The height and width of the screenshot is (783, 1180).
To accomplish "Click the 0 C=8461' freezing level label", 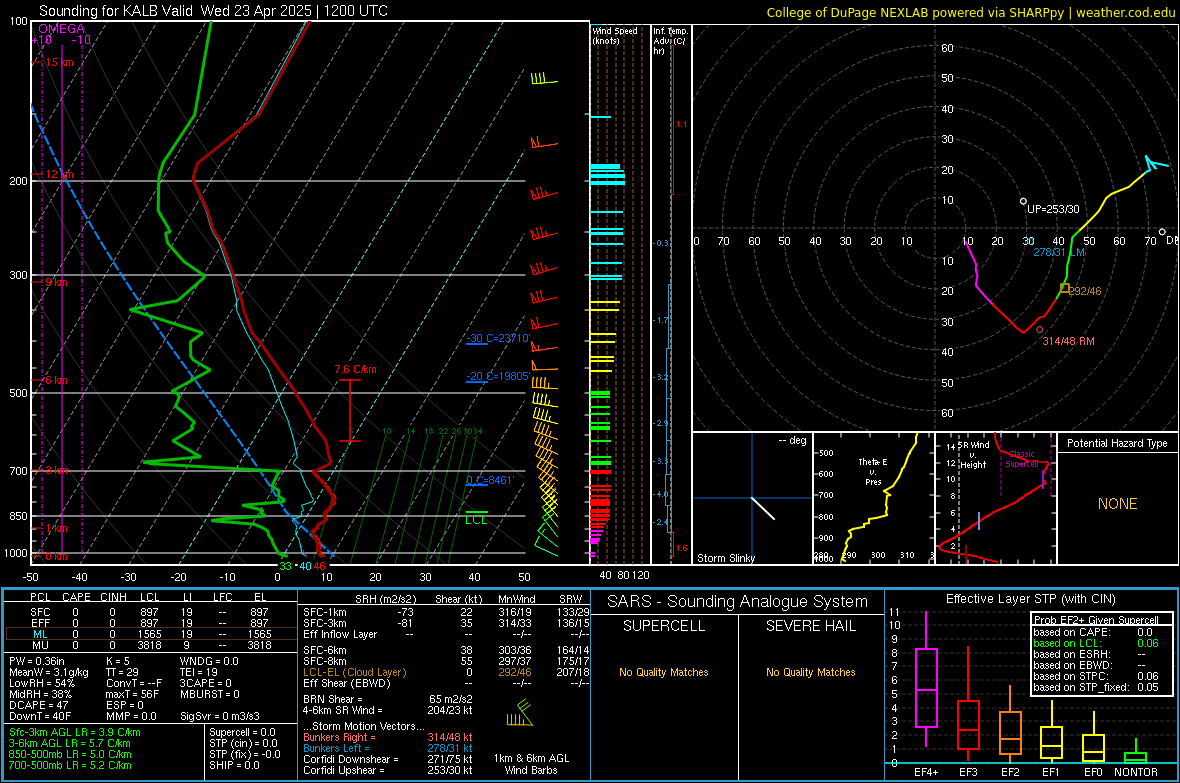I will (490, 480).
